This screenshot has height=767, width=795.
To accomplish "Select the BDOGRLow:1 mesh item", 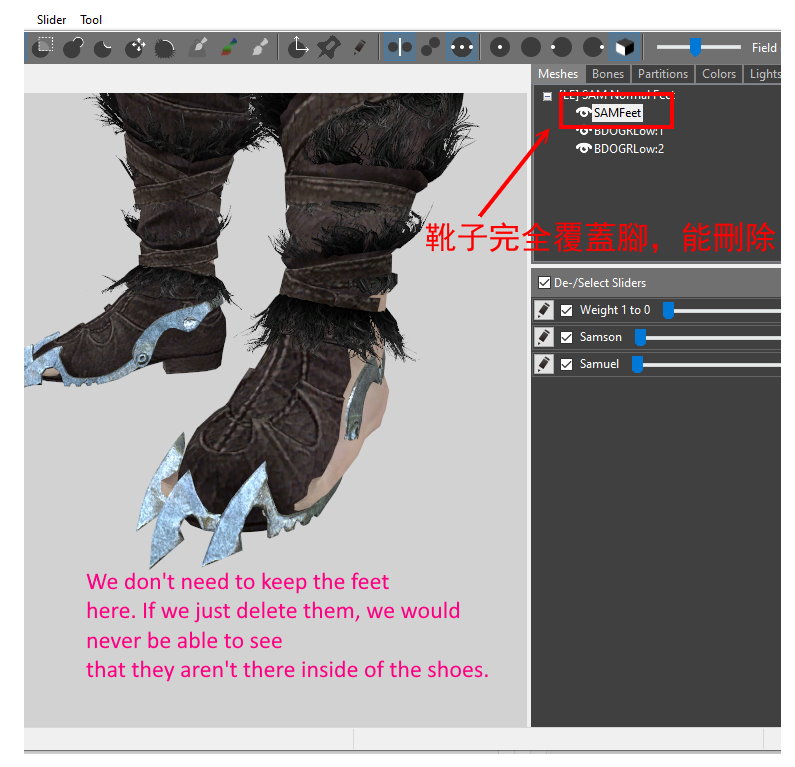I will coord(629,131).
